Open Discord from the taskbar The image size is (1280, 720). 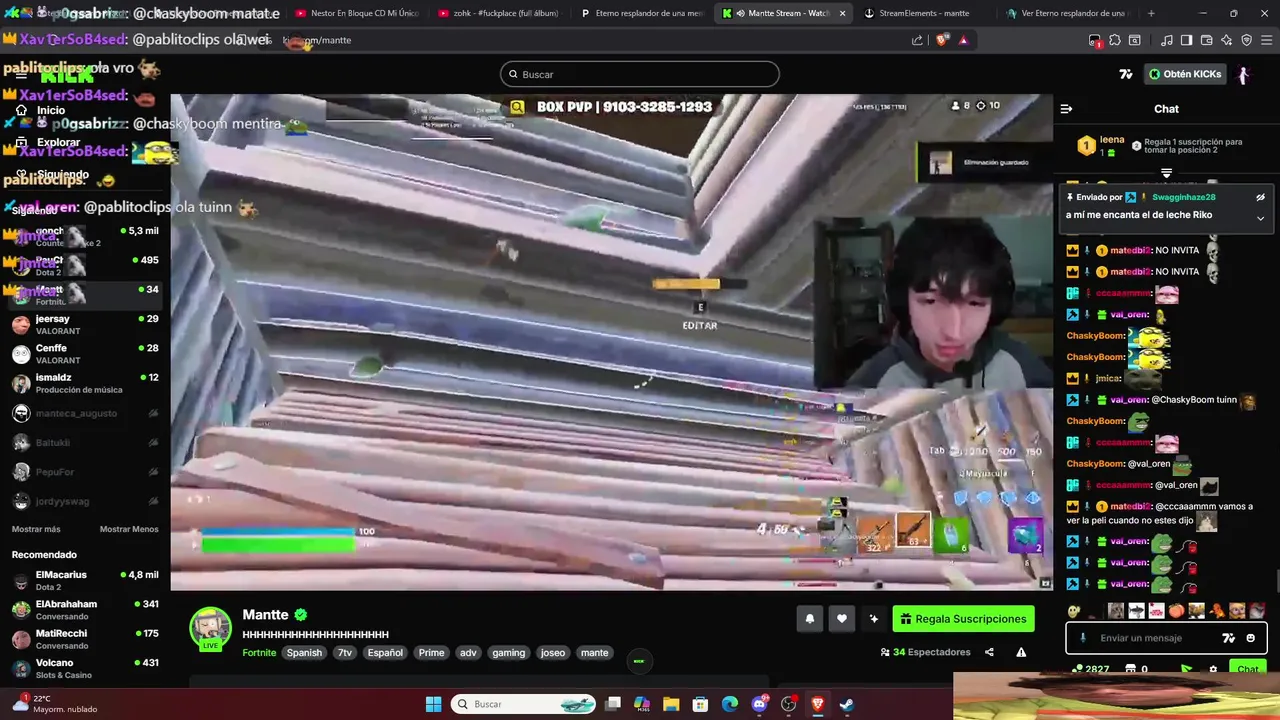pyautogui.click(x=759, y=704)
